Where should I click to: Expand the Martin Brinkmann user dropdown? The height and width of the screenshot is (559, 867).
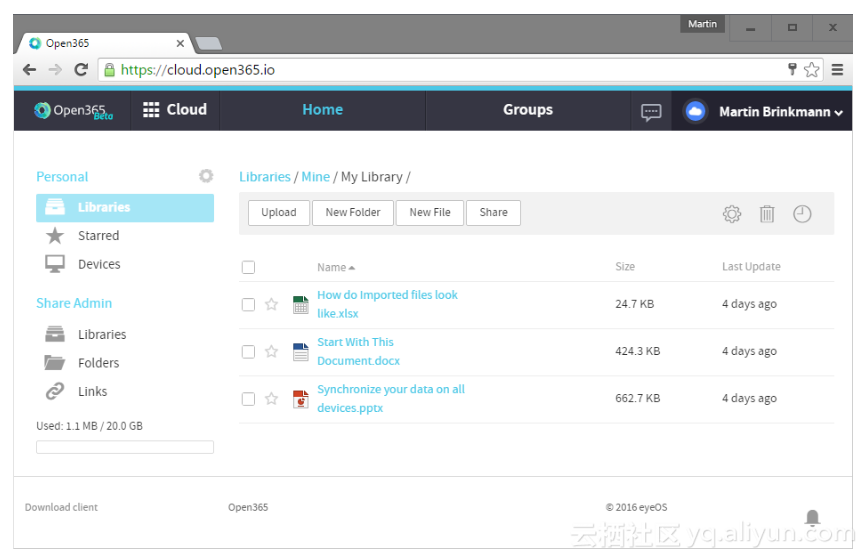pos(838,113)
